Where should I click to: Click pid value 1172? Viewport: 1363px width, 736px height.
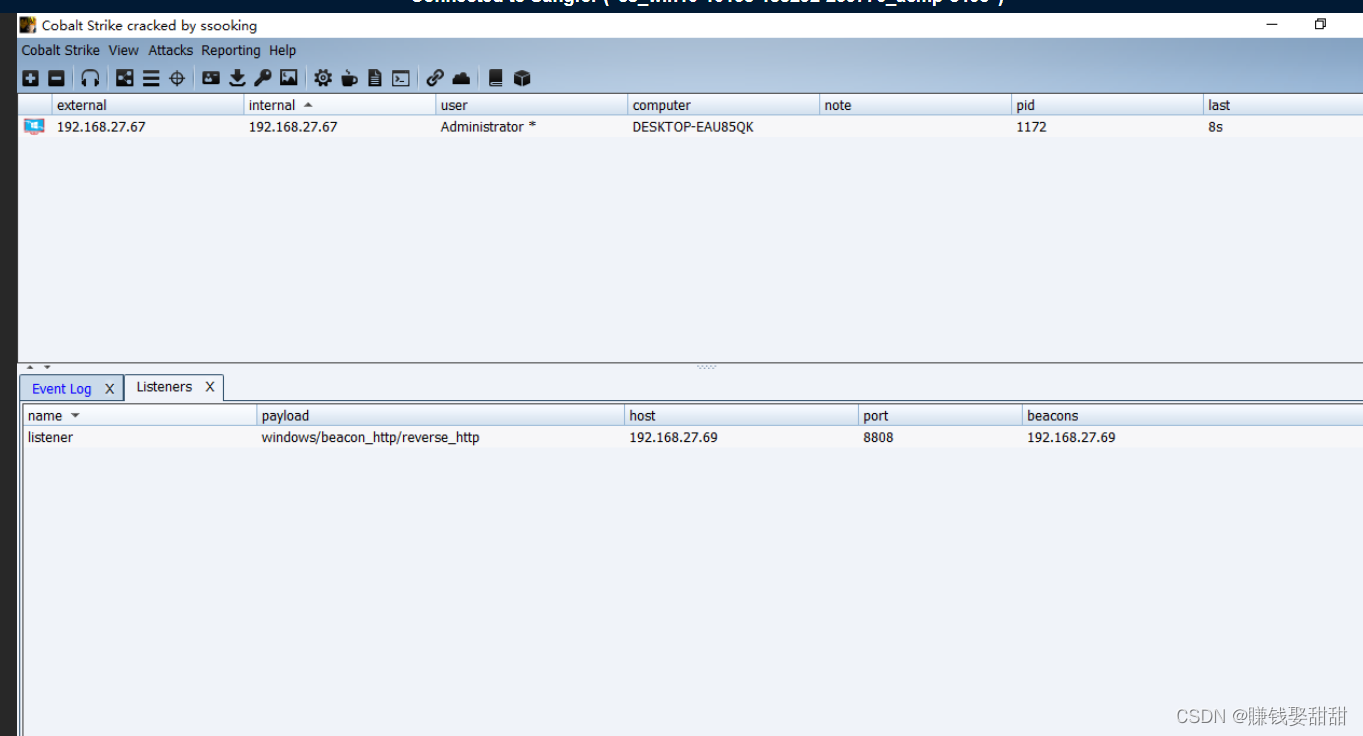tap(1031, 127)
